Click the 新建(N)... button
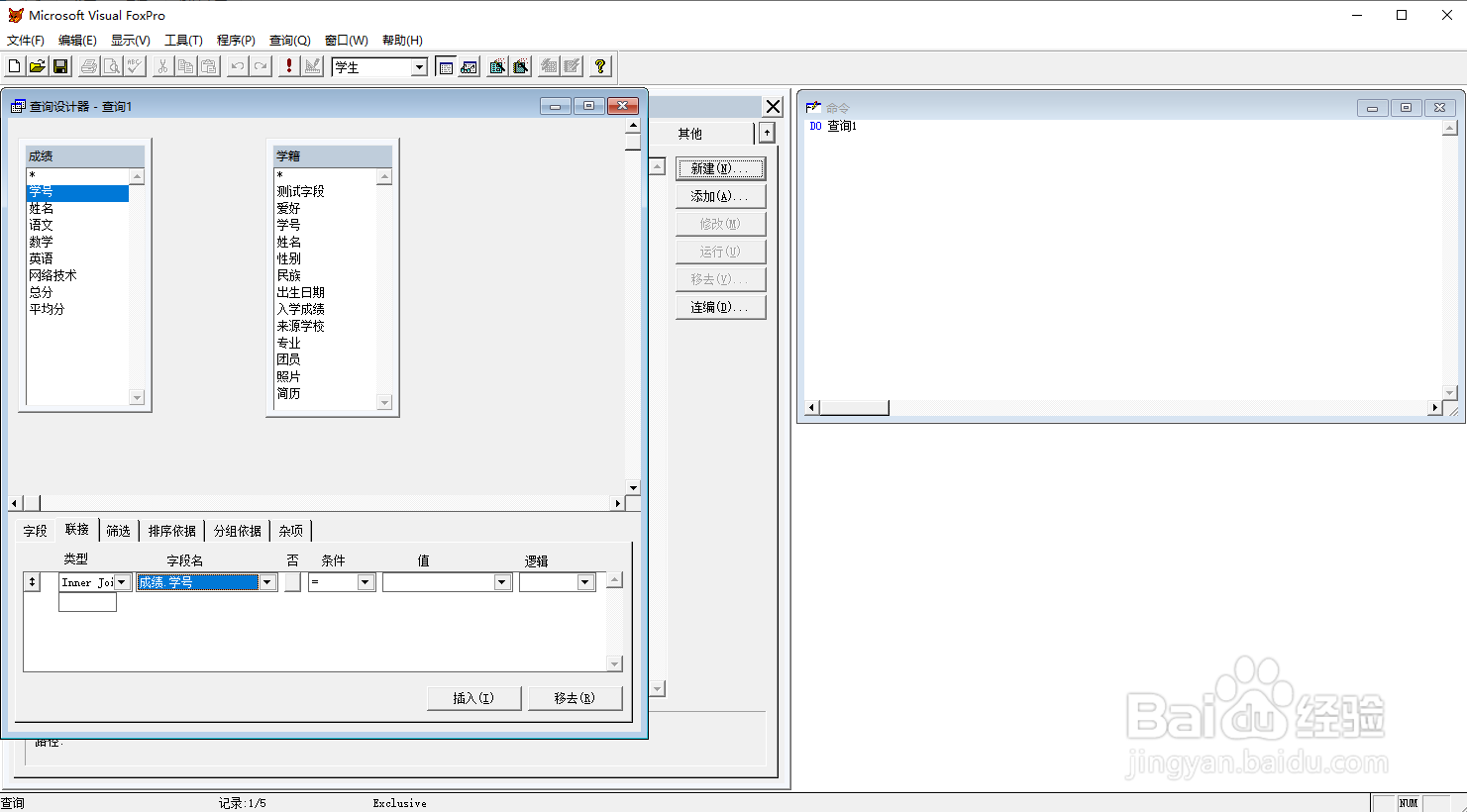The height and width of the screenshot is (812, 1467). (721, 168)
